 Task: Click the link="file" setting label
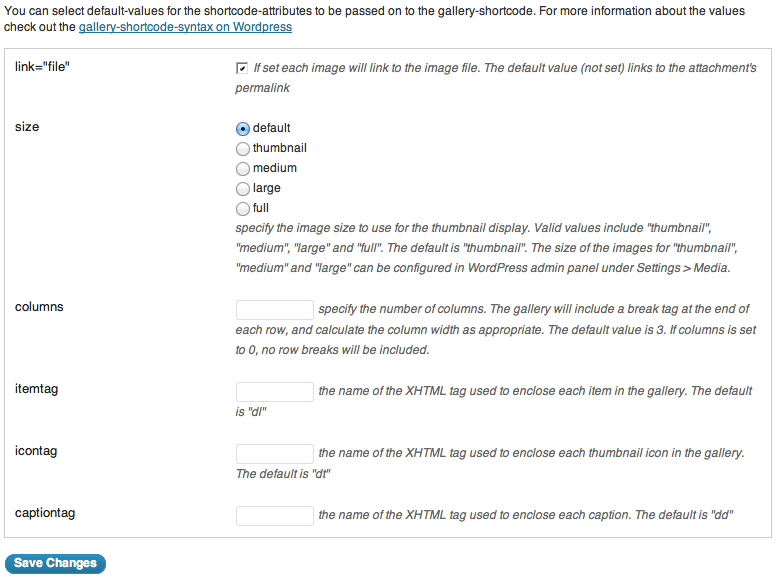coord(42,66)
